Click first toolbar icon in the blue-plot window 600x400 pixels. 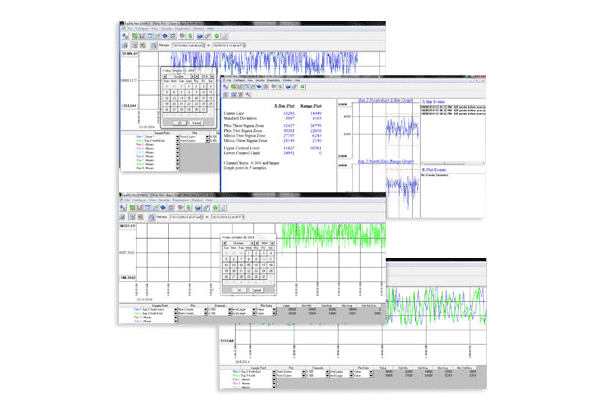click(x=126, y=36)
